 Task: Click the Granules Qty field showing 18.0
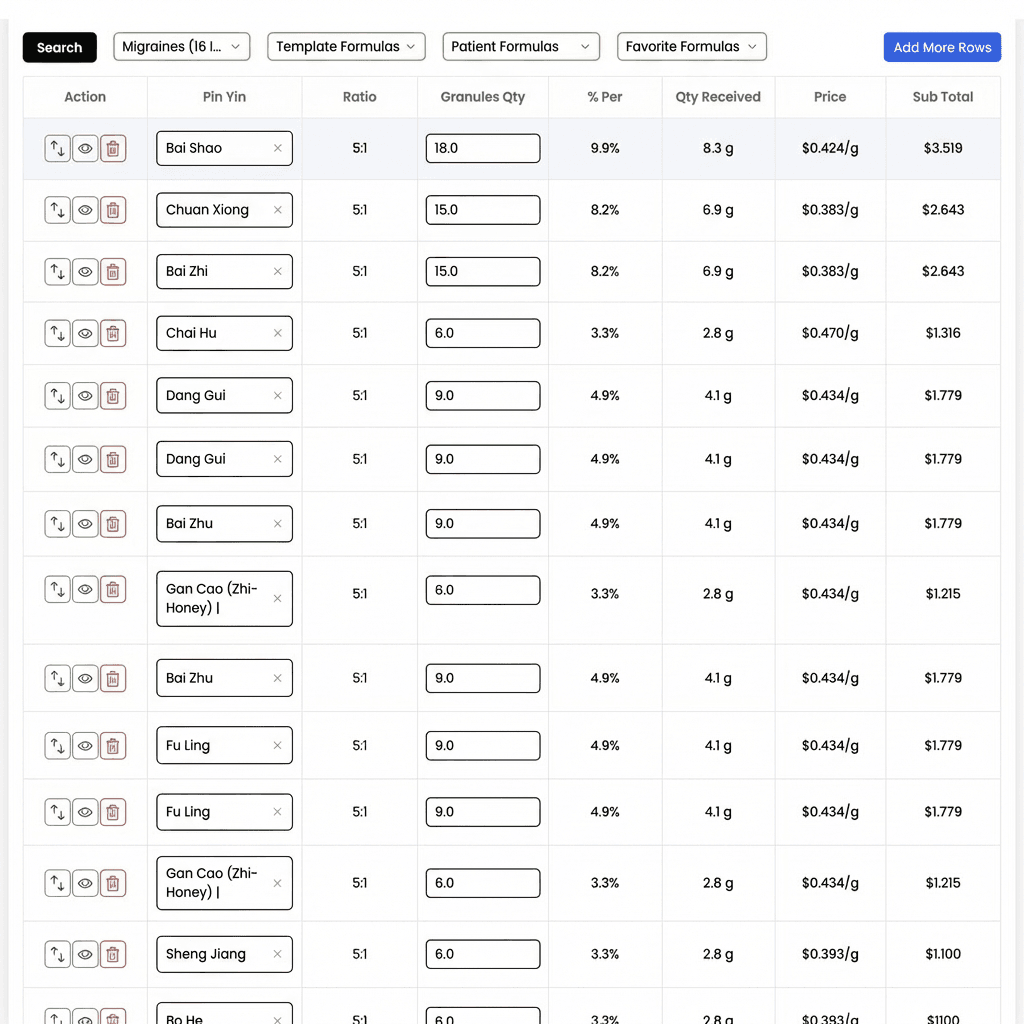pyautogui.click(x=483, y=147)
